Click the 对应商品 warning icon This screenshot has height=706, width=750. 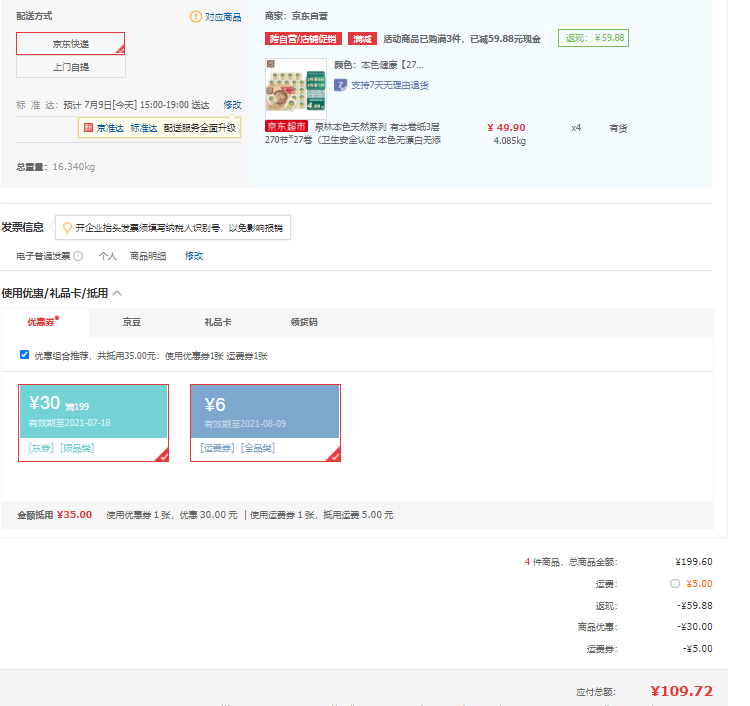coord(196,17)
